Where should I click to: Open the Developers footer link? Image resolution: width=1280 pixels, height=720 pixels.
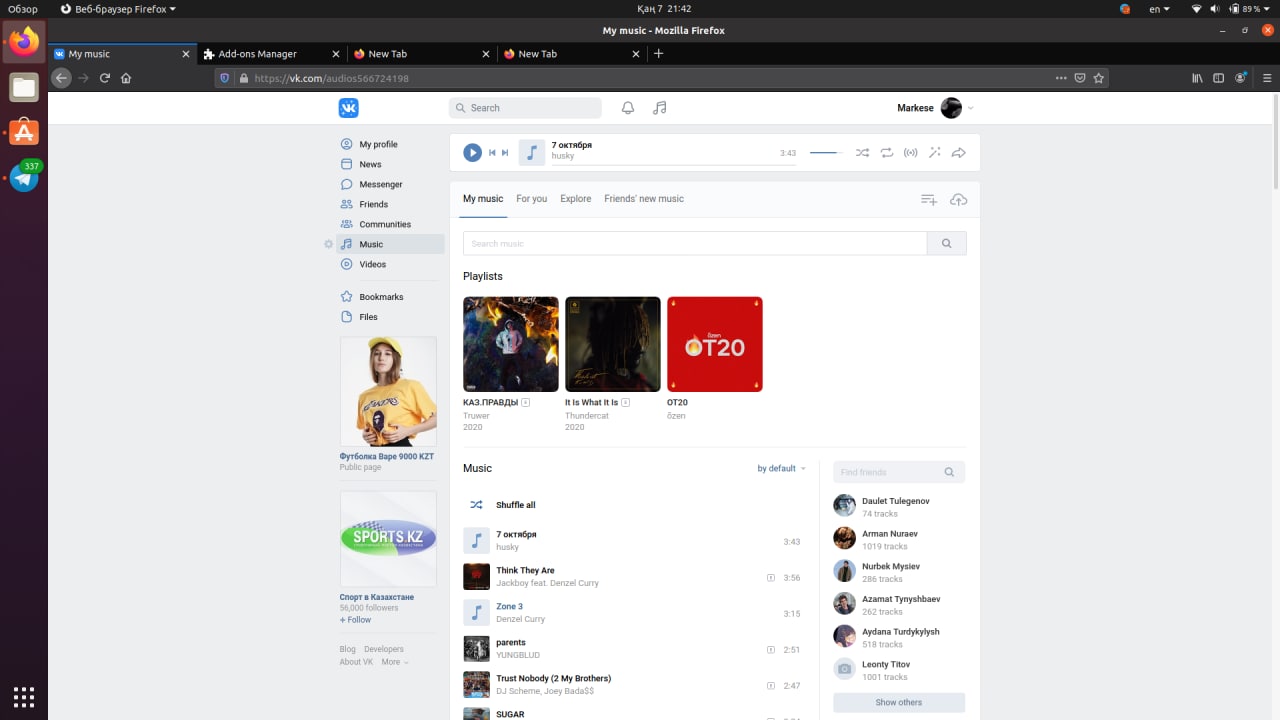click(384, 649)
